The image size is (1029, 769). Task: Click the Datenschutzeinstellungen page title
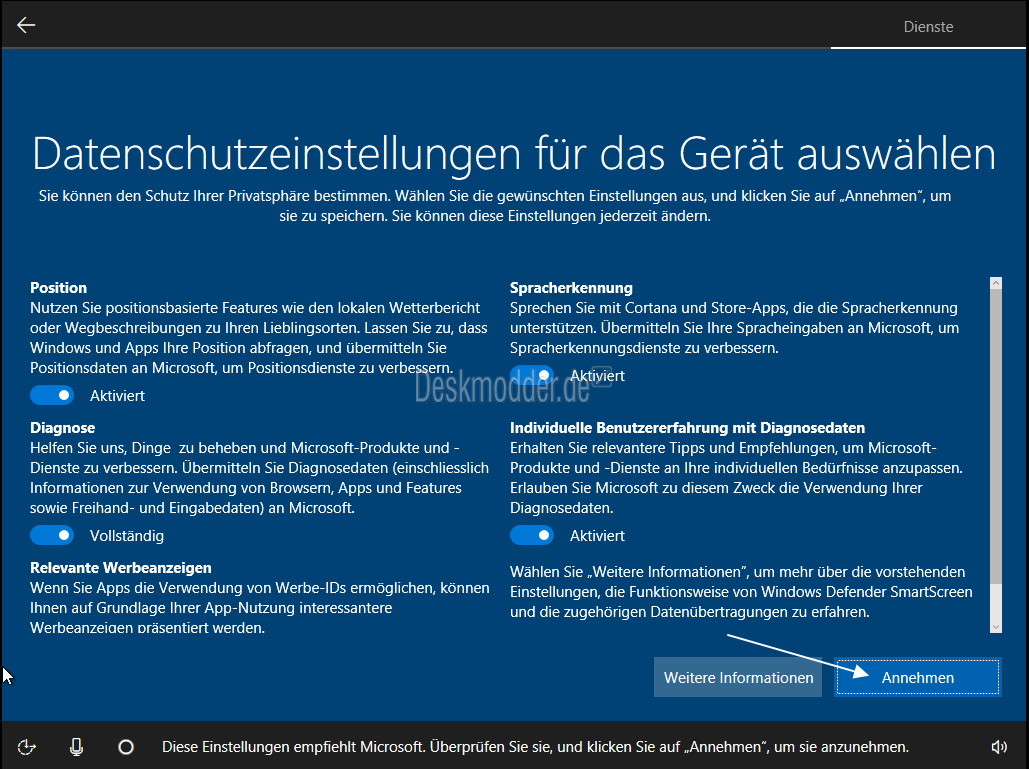(x=514, y=154)
